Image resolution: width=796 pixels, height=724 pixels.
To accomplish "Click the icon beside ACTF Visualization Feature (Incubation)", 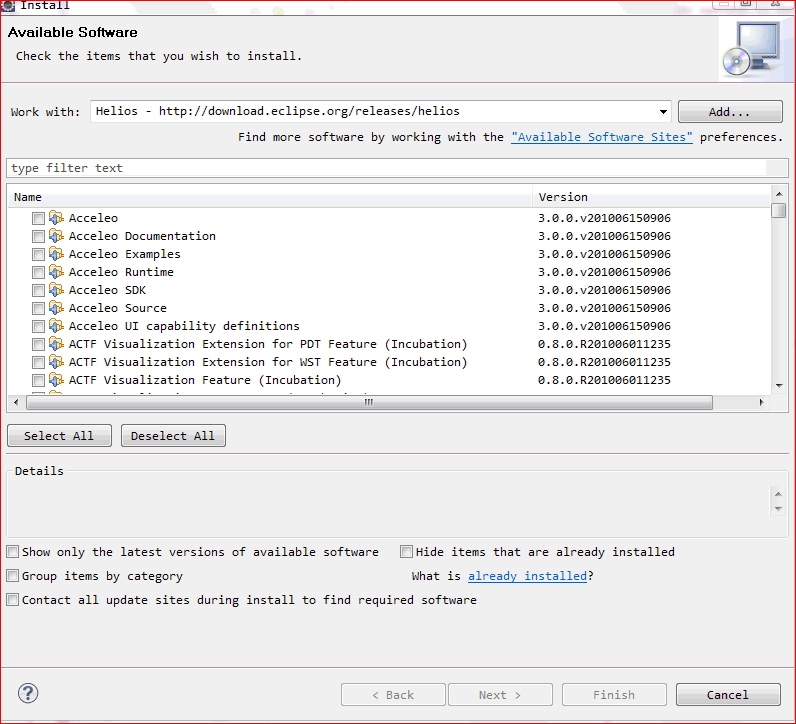I will point(56,380).
